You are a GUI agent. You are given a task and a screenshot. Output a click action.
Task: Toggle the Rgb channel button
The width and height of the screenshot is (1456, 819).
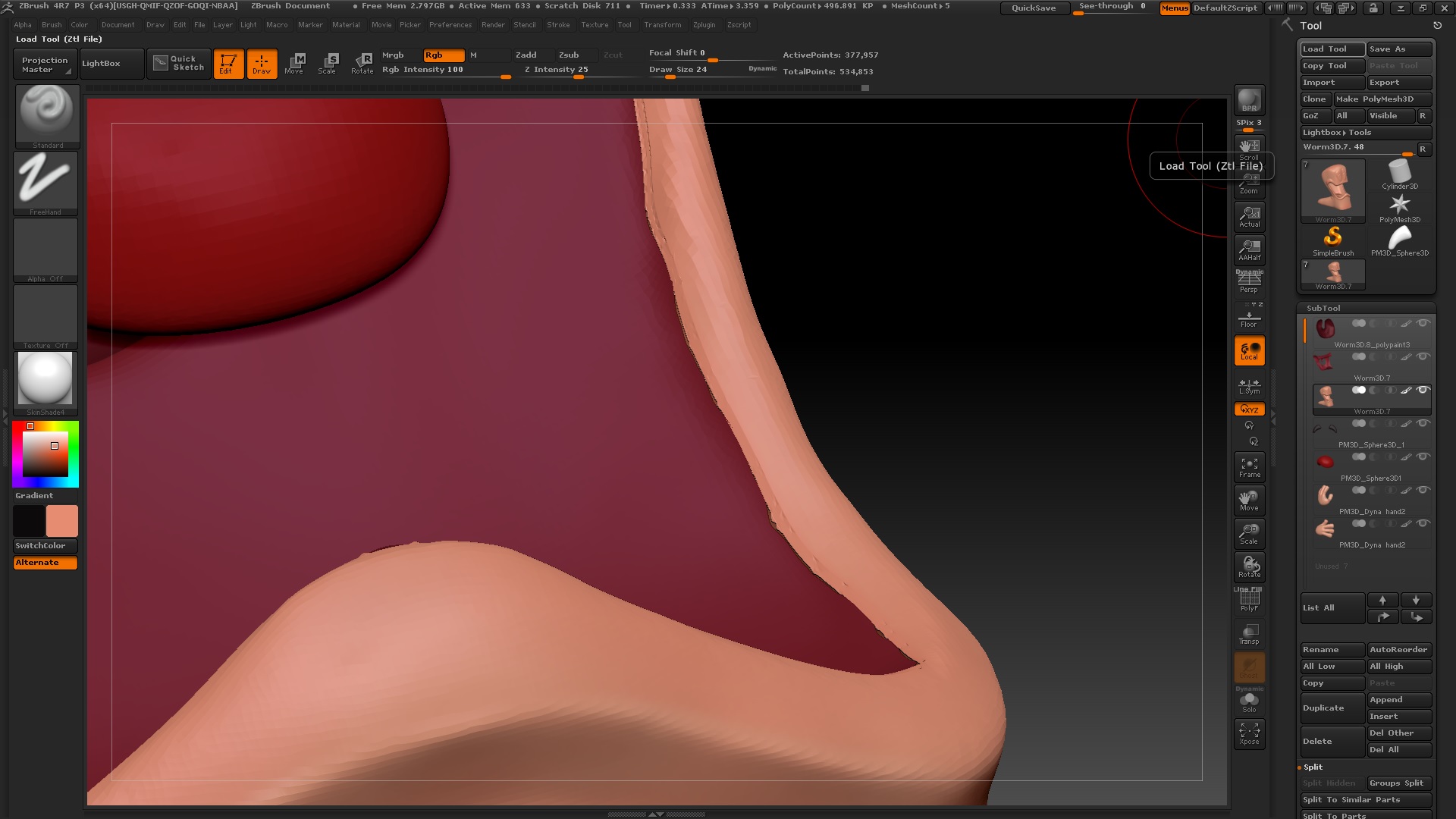tap(444, 55)
